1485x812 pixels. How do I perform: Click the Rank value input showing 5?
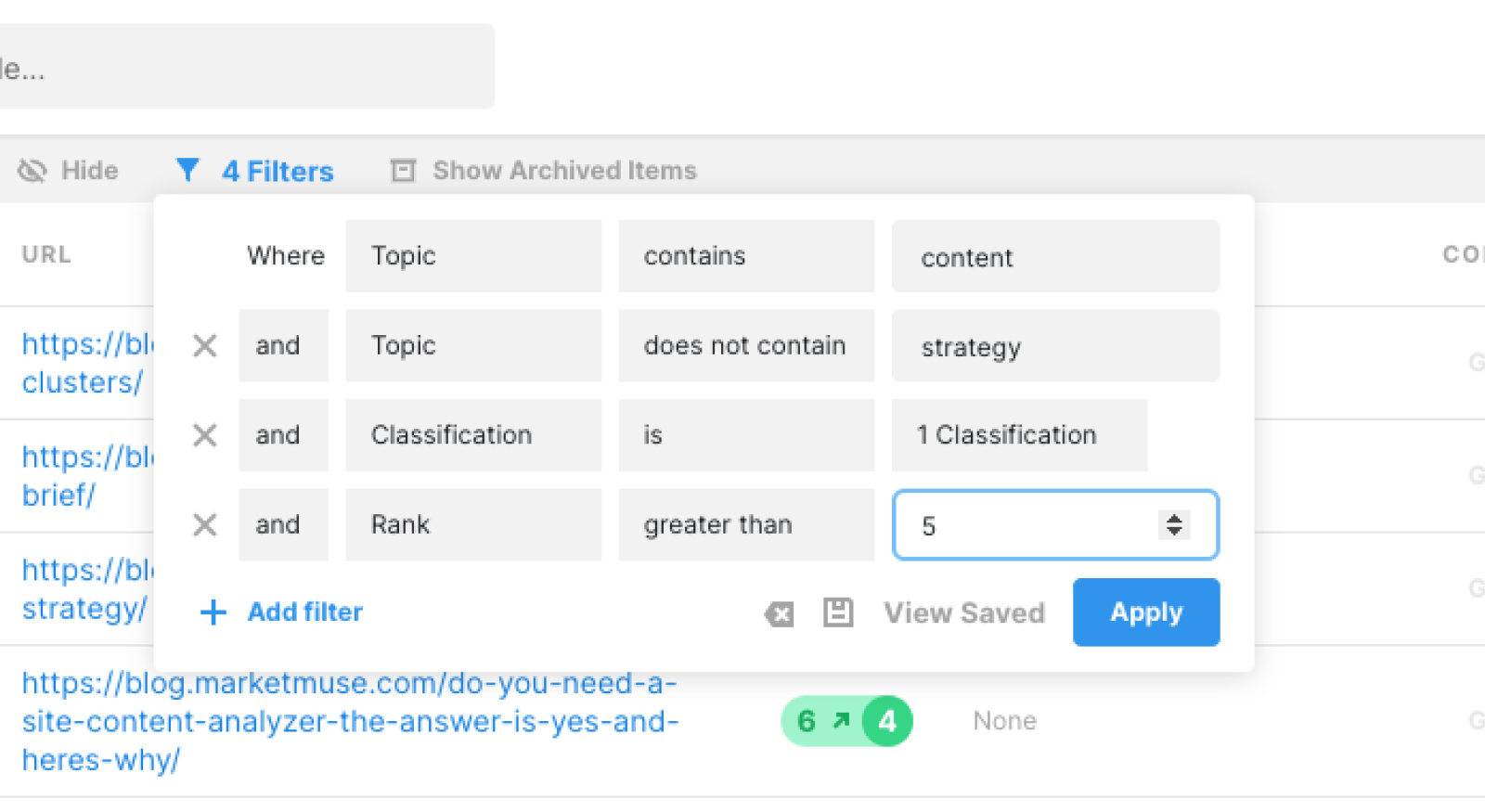1055,525
